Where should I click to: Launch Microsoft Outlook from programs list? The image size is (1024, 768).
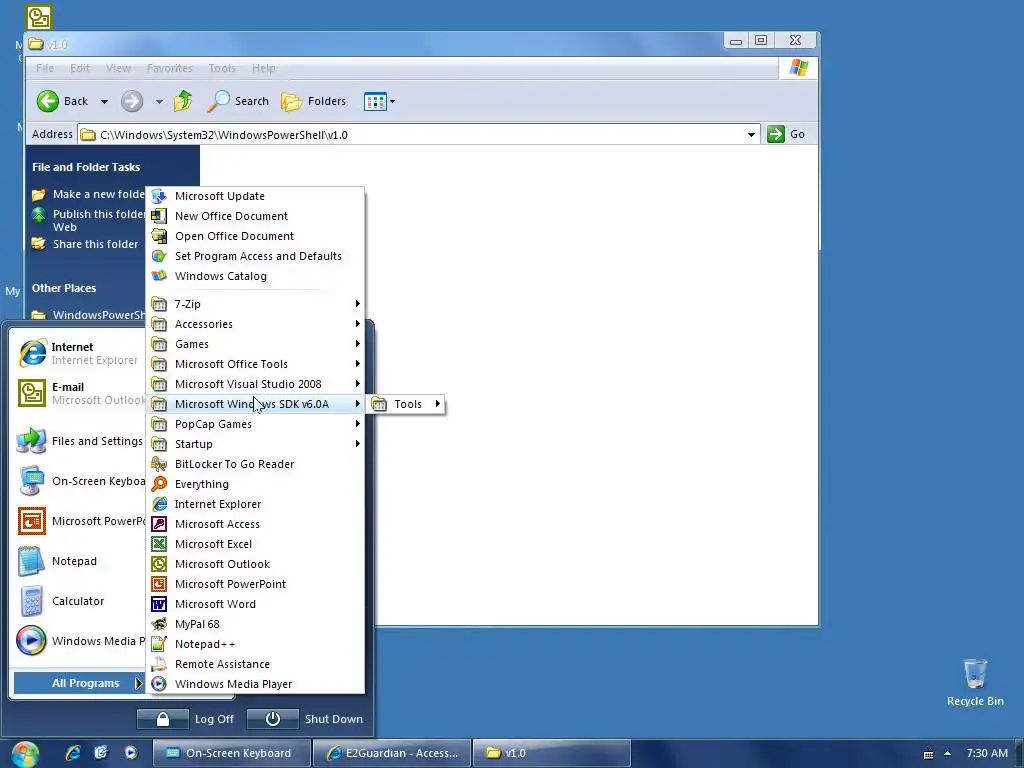(255, 564)
